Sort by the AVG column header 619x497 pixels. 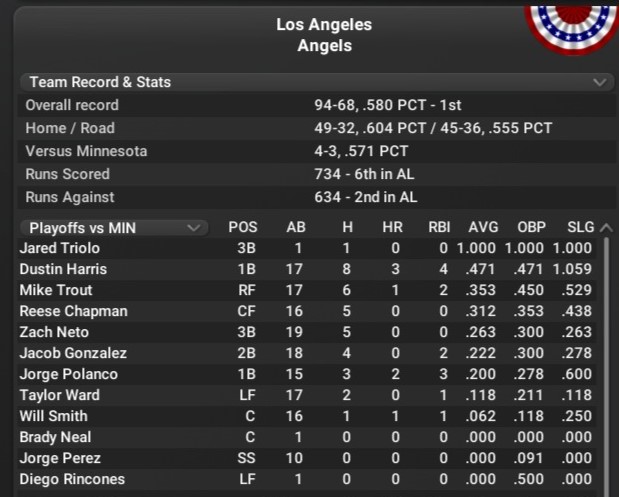484,227
